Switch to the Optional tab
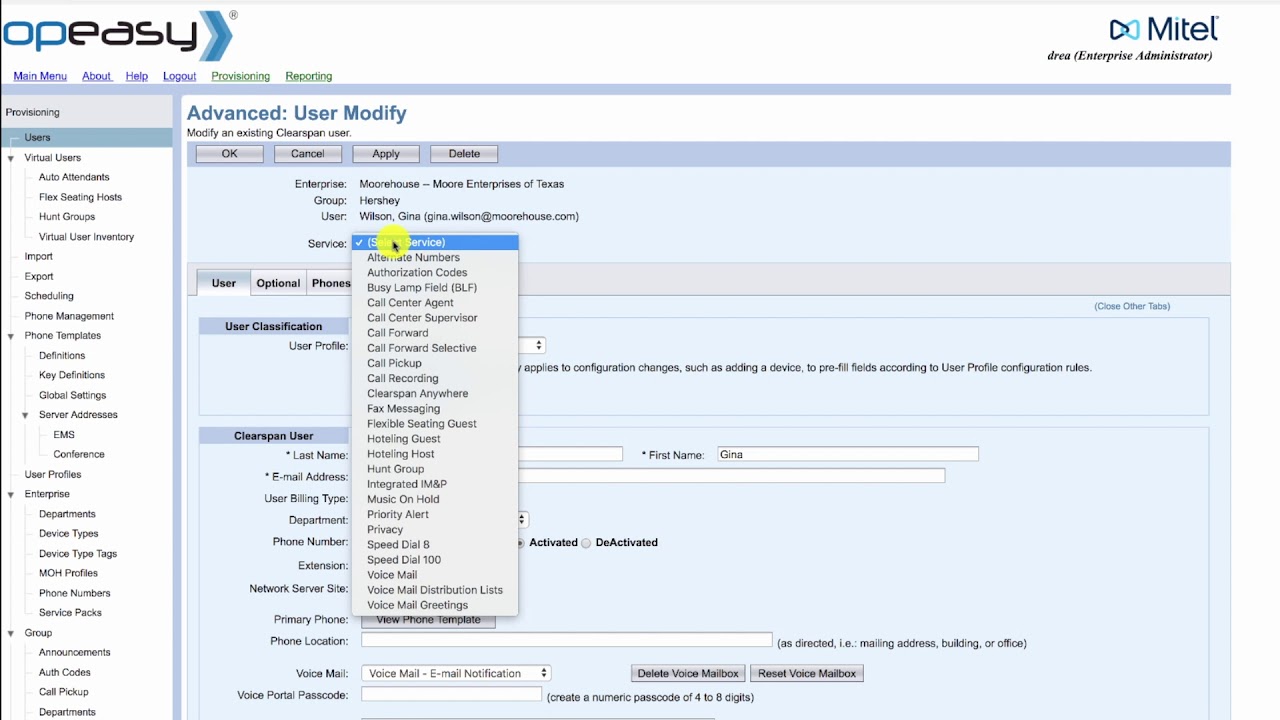The height and width of the screenshot is (720, 1280). coord(278,283)
